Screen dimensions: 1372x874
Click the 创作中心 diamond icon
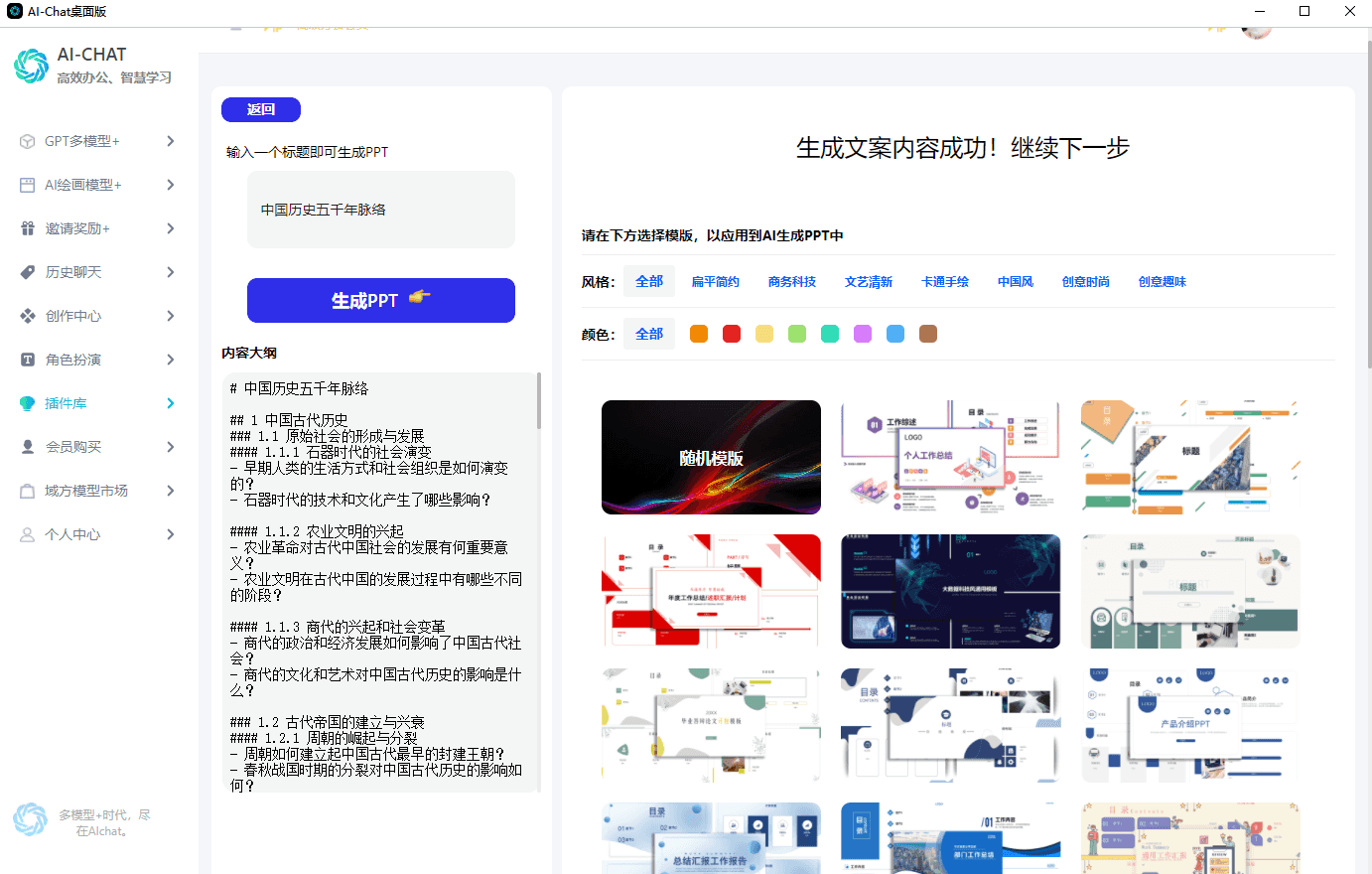28,316
